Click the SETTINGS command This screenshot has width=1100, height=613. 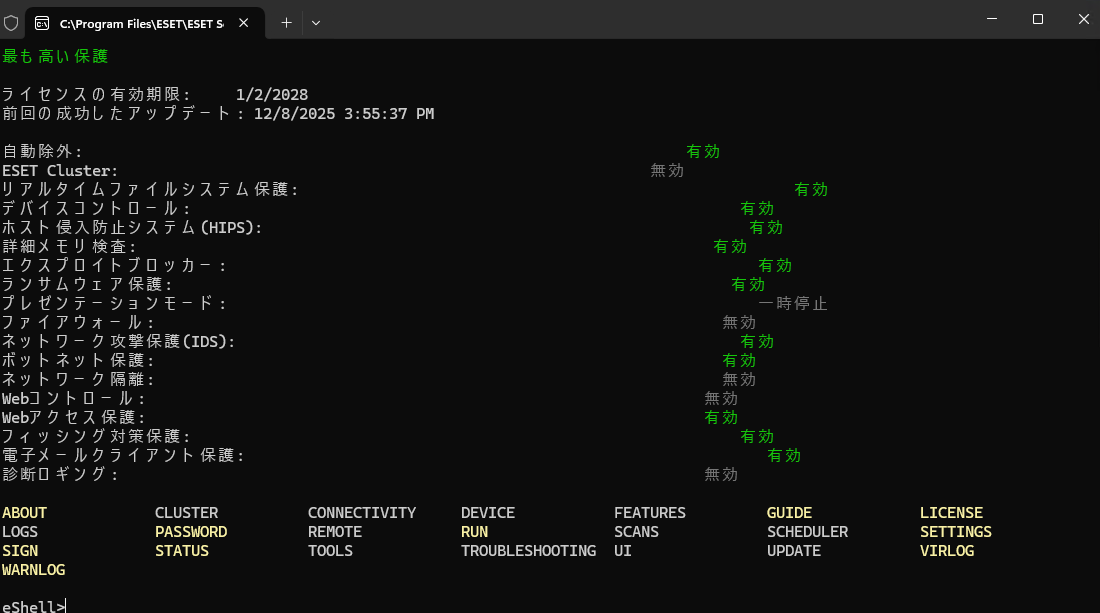[955, 532]
